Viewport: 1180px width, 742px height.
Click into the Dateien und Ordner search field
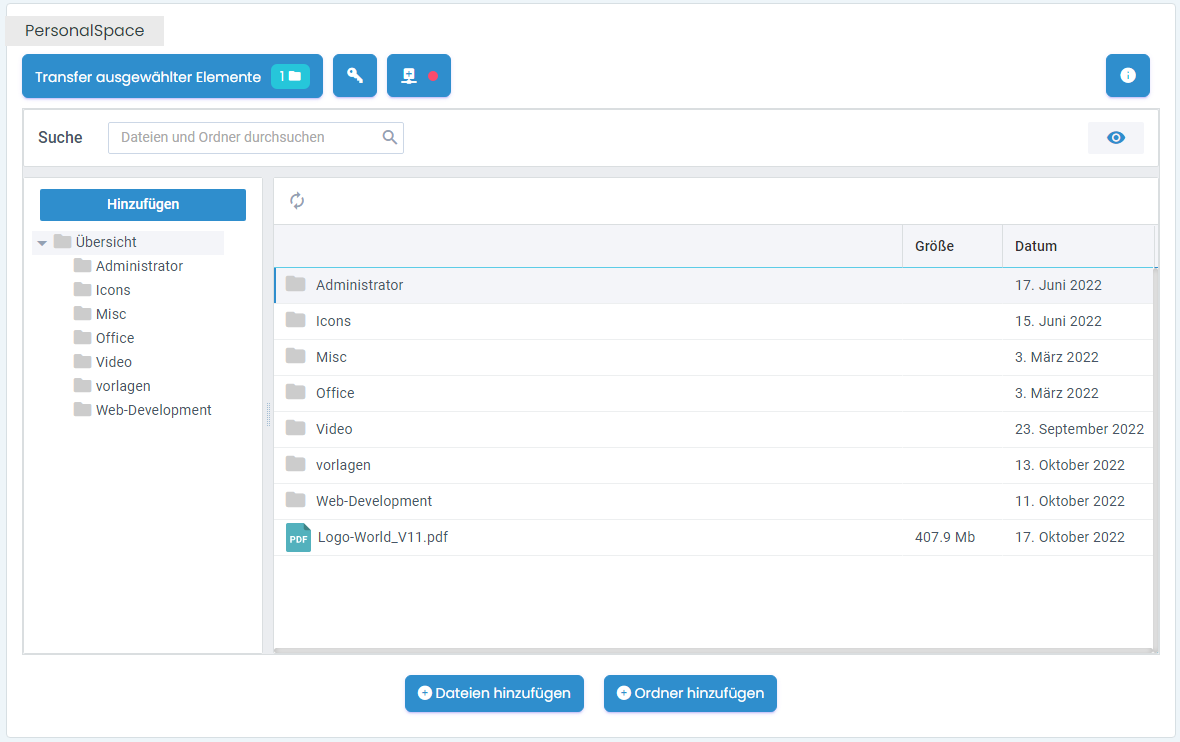245,137
